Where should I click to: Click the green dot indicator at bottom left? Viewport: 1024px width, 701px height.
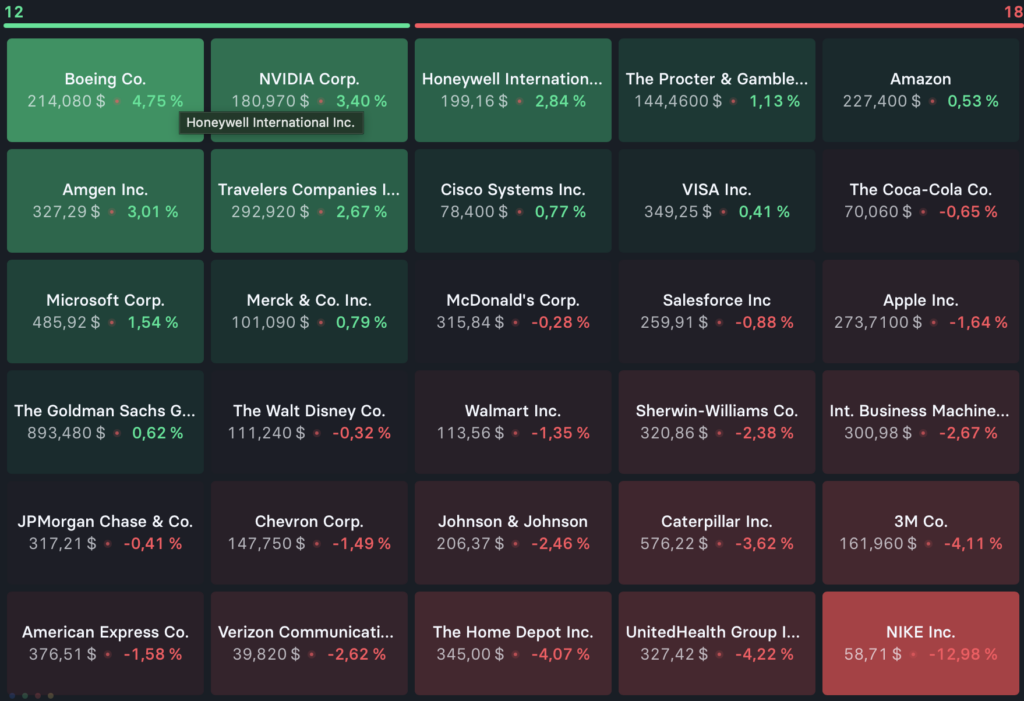click(25, 695)
